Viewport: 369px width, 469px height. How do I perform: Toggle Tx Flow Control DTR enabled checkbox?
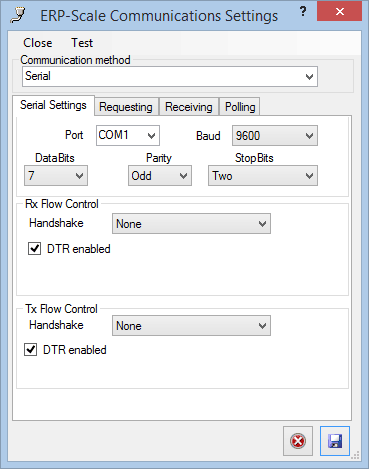[x=30, y=350]
